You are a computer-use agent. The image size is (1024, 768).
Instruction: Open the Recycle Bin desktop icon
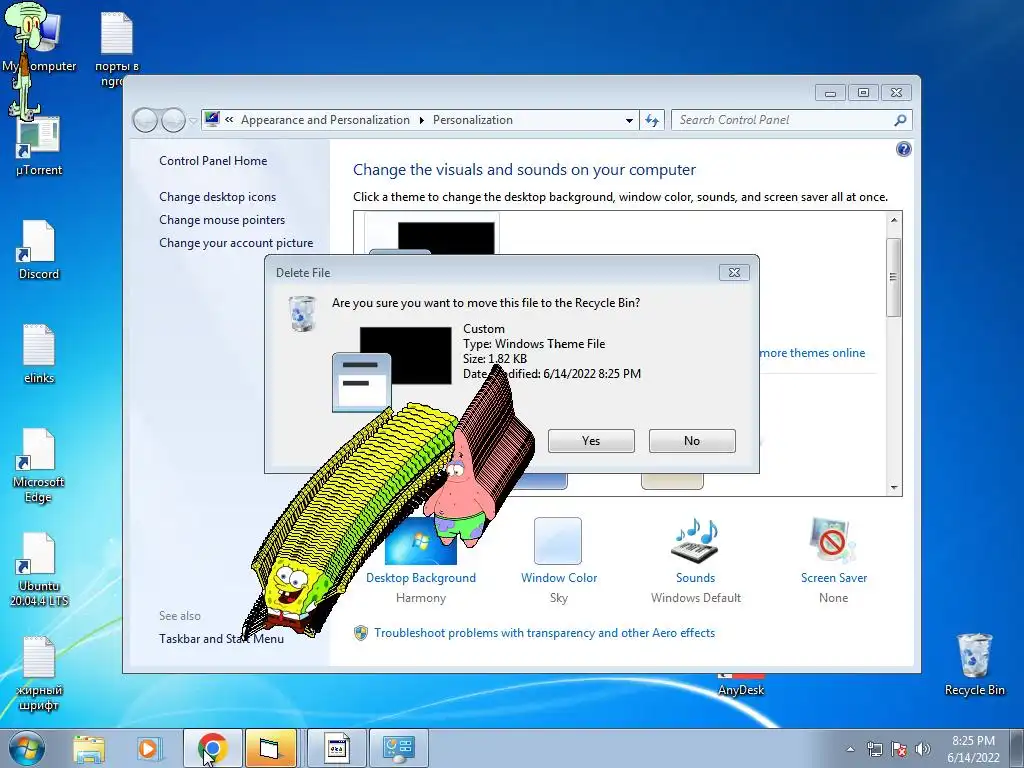pos(974,664)
